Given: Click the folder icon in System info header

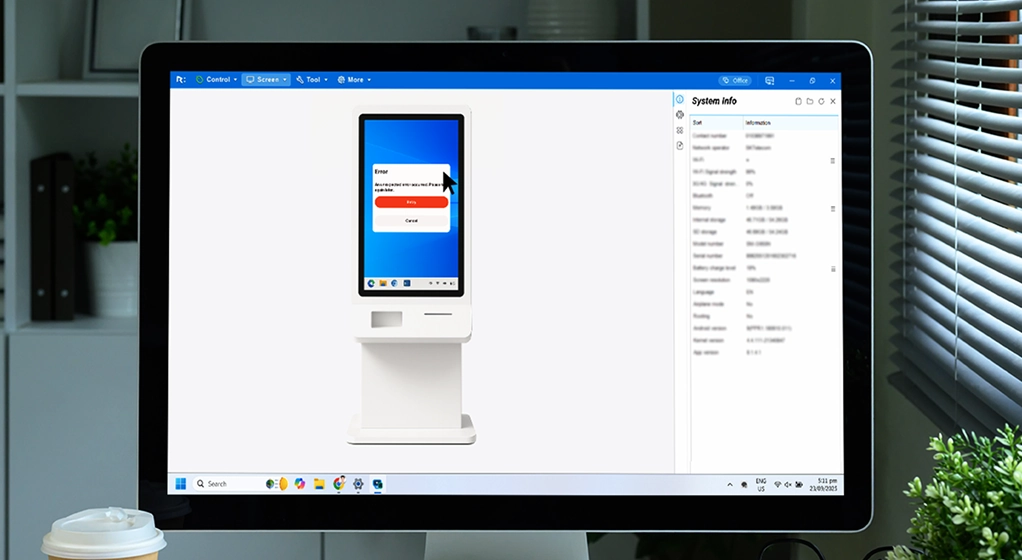Looking at the screenshot, I should (809, 101).
